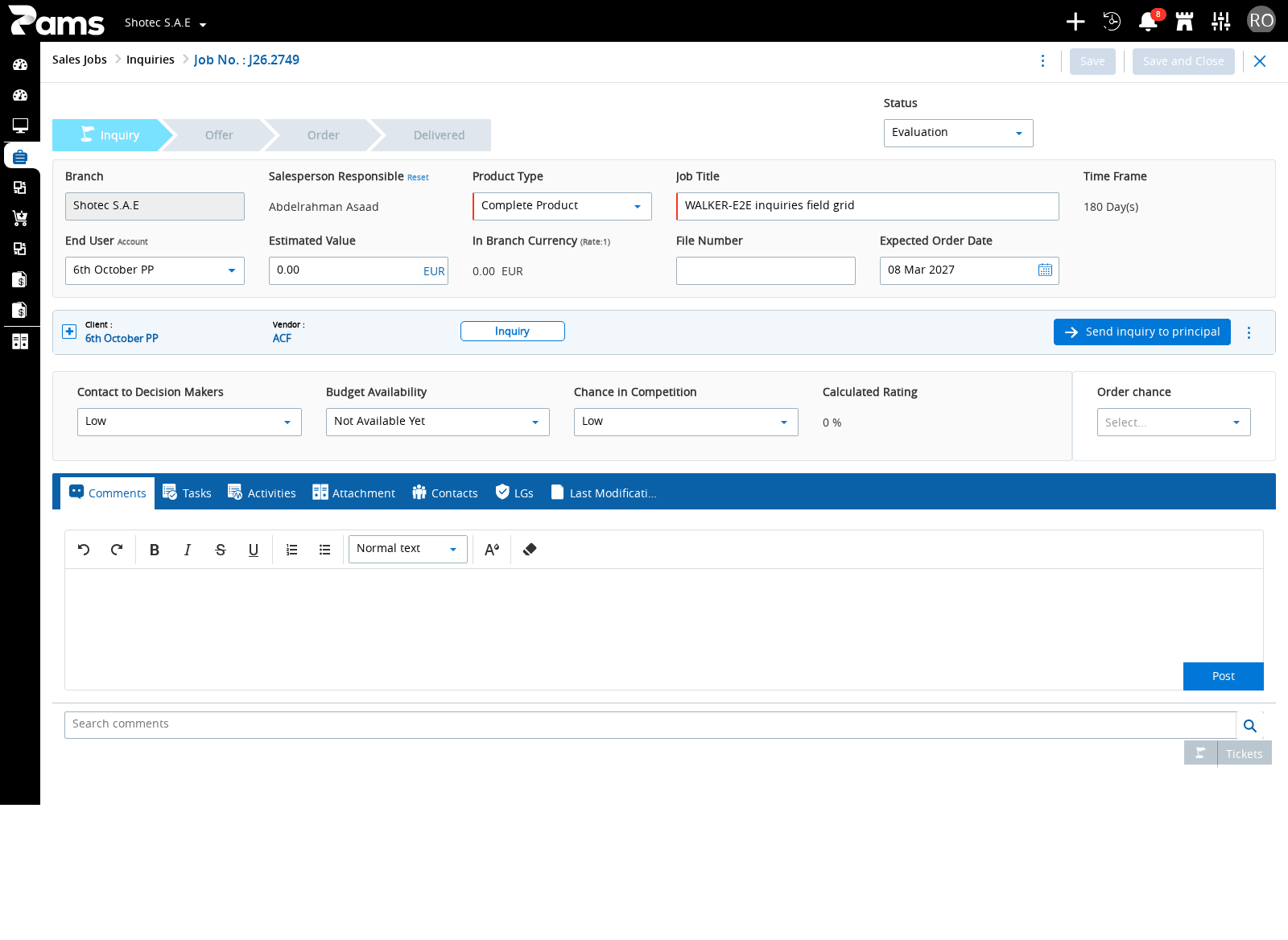Open the End User dropdown

point(155,270)
